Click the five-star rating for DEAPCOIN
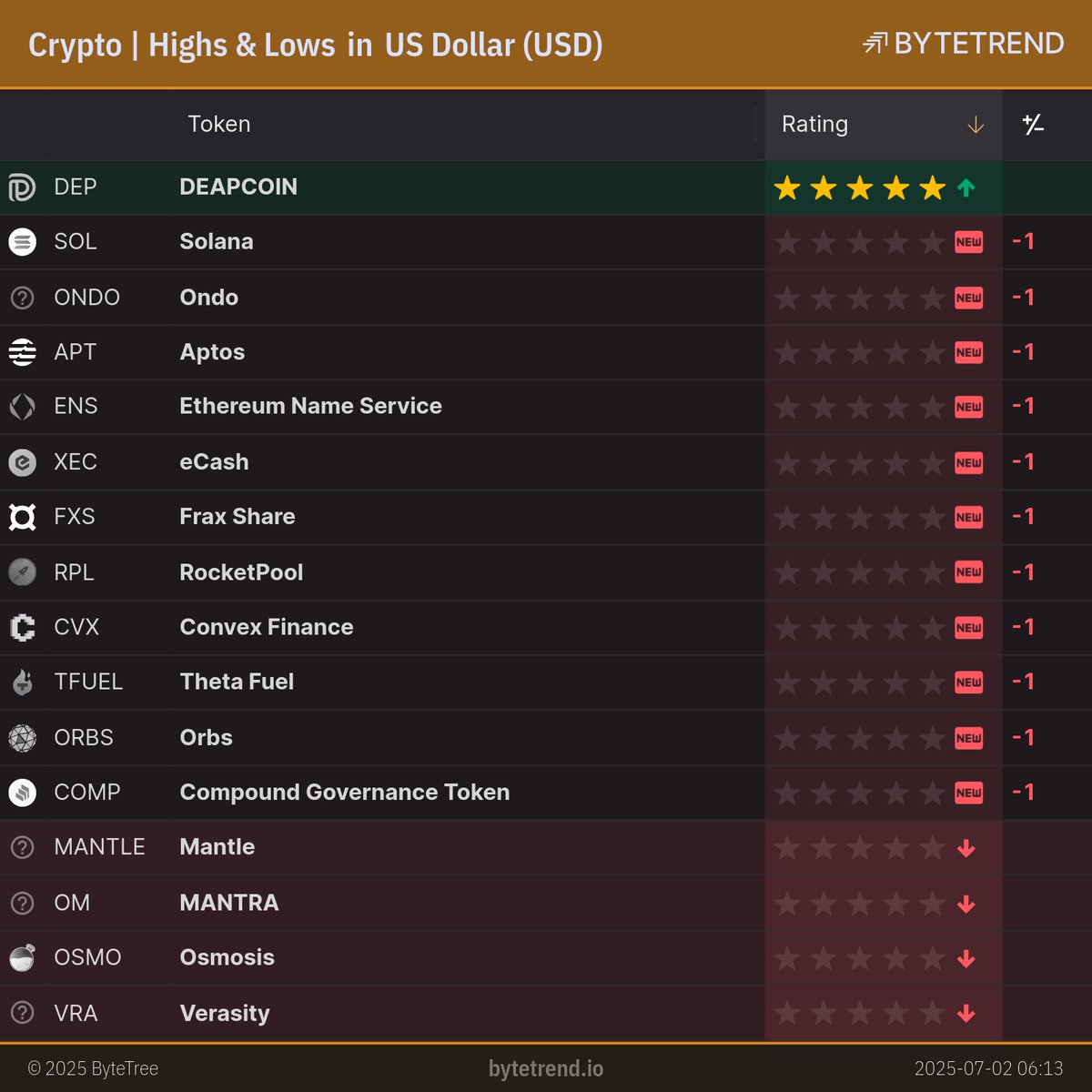The image size is (1092, 1092). coord(860,188)
